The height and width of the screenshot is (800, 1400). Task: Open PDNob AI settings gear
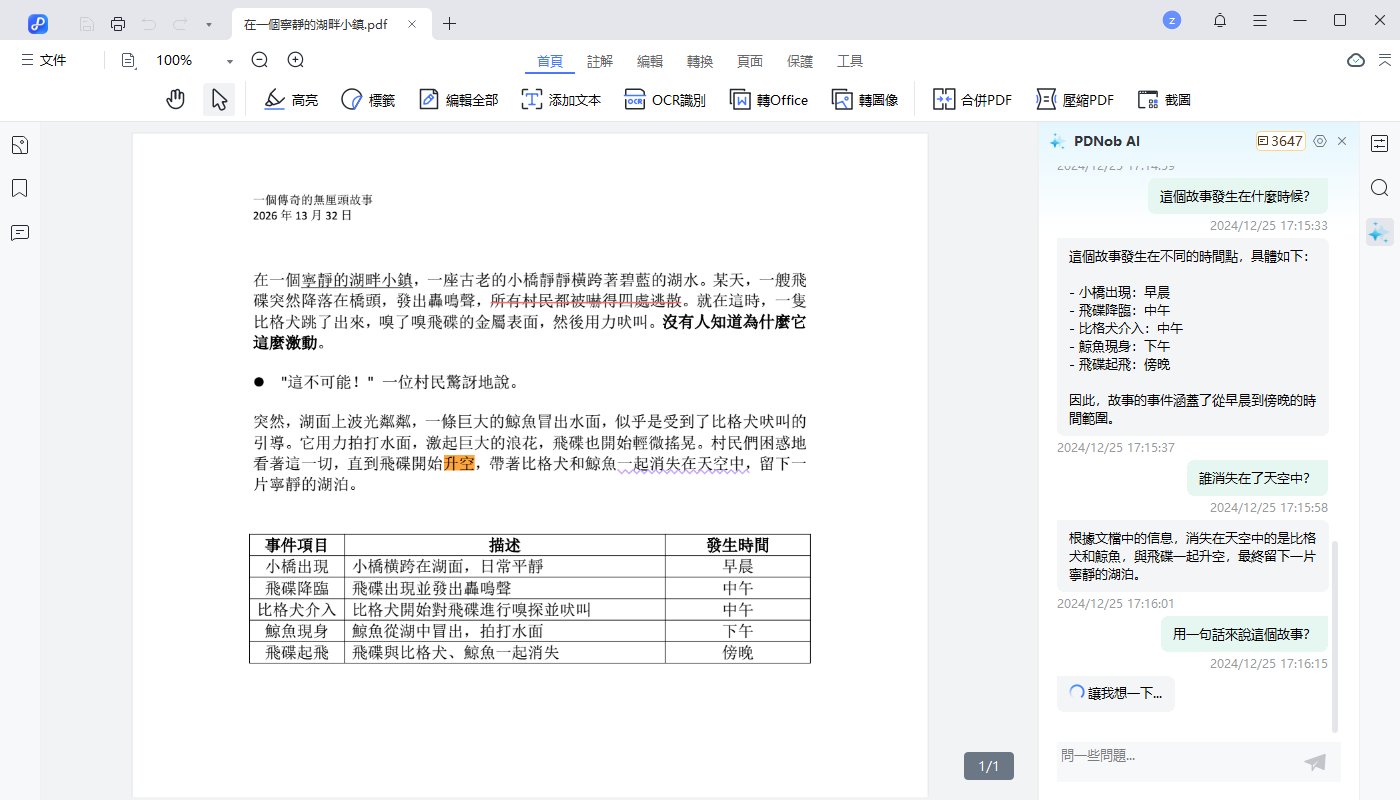pos(1320,141)
